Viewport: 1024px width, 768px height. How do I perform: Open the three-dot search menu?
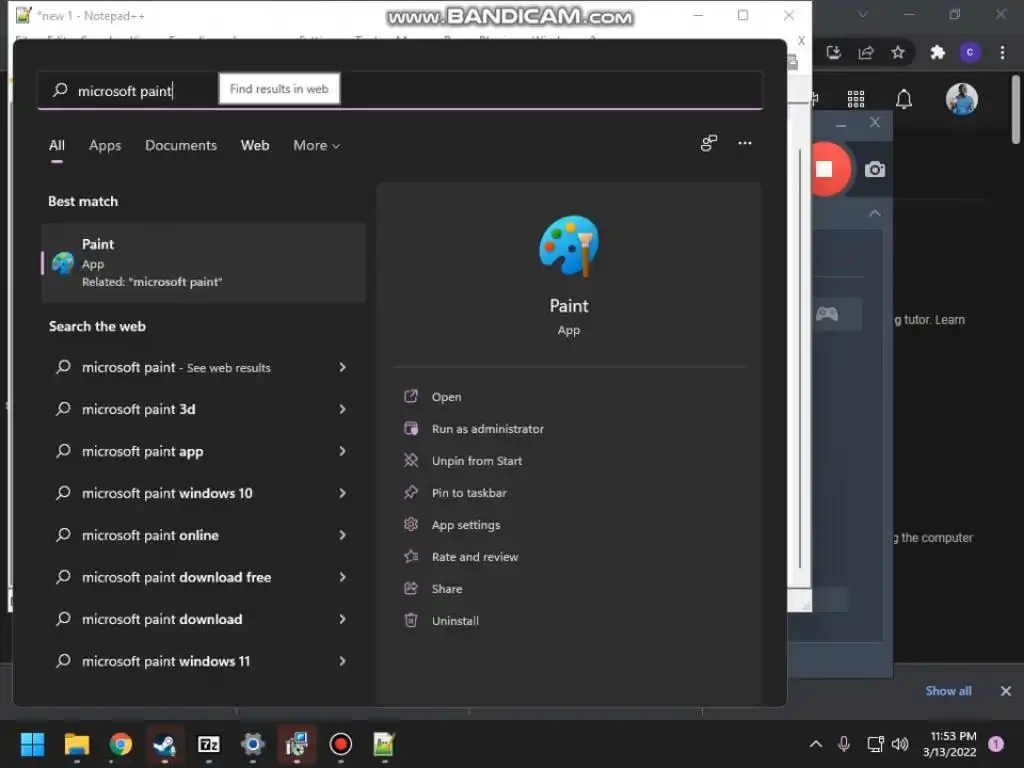(744, 143)
